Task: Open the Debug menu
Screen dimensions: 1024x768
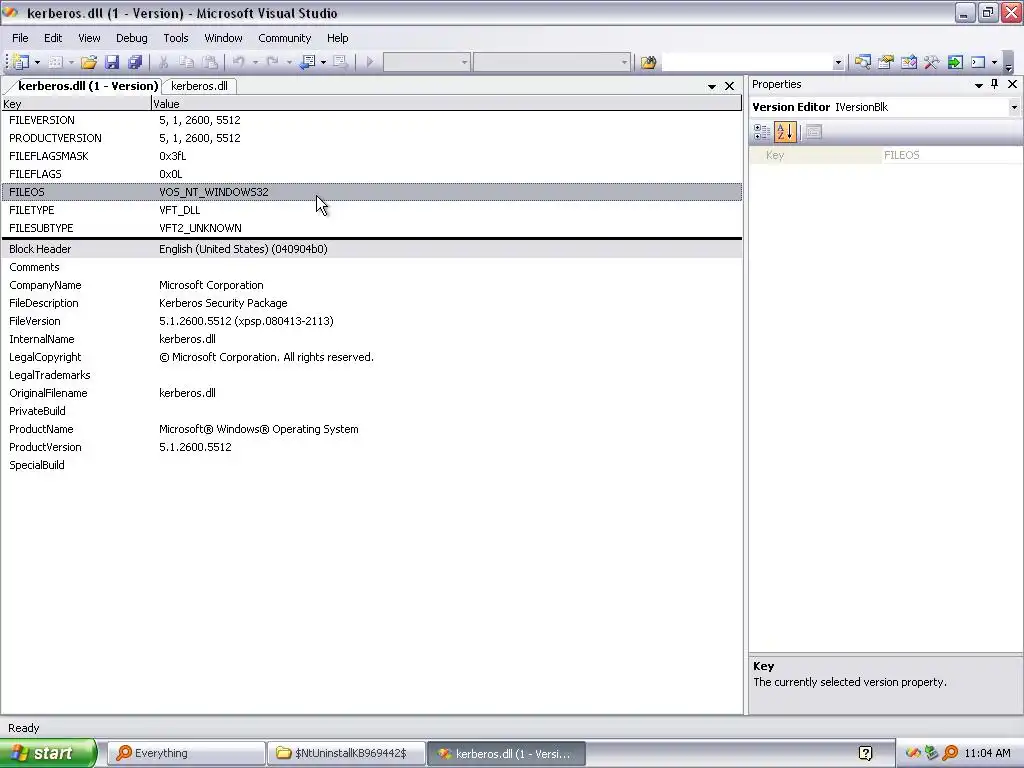Action: pyautogui.click(x=131, y=38)
